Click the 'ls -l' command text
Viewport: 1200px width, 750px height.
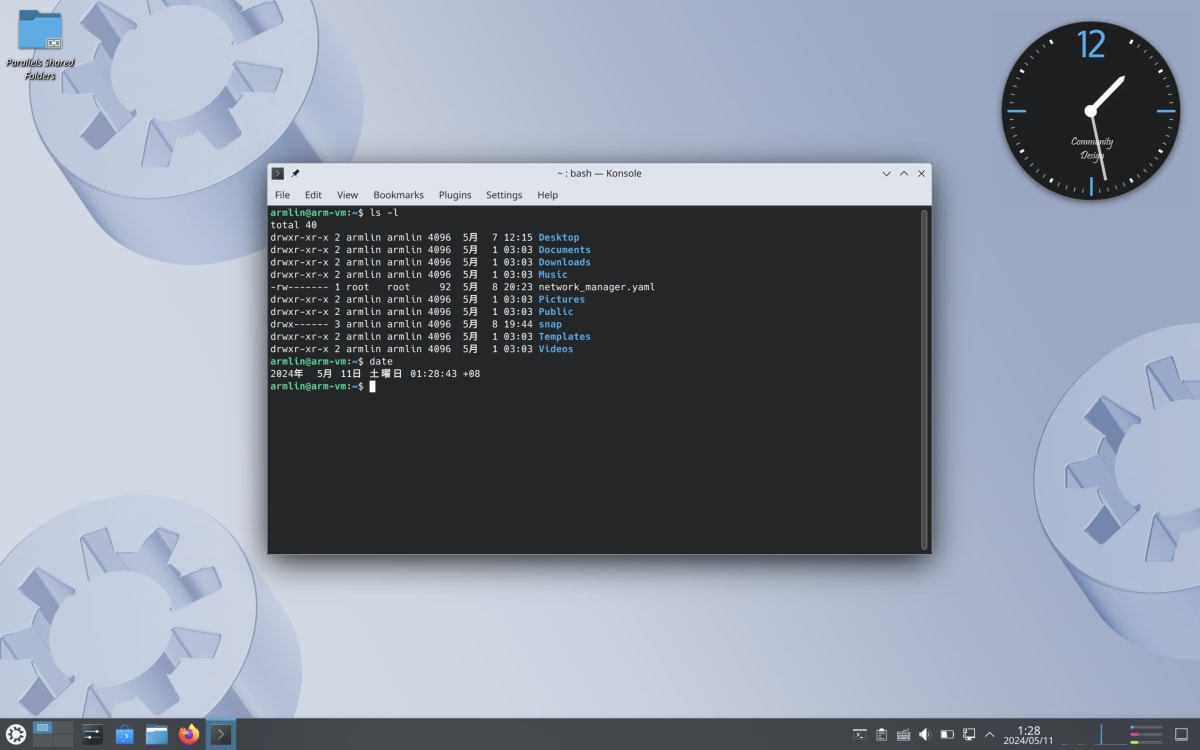tap(384, 213)
